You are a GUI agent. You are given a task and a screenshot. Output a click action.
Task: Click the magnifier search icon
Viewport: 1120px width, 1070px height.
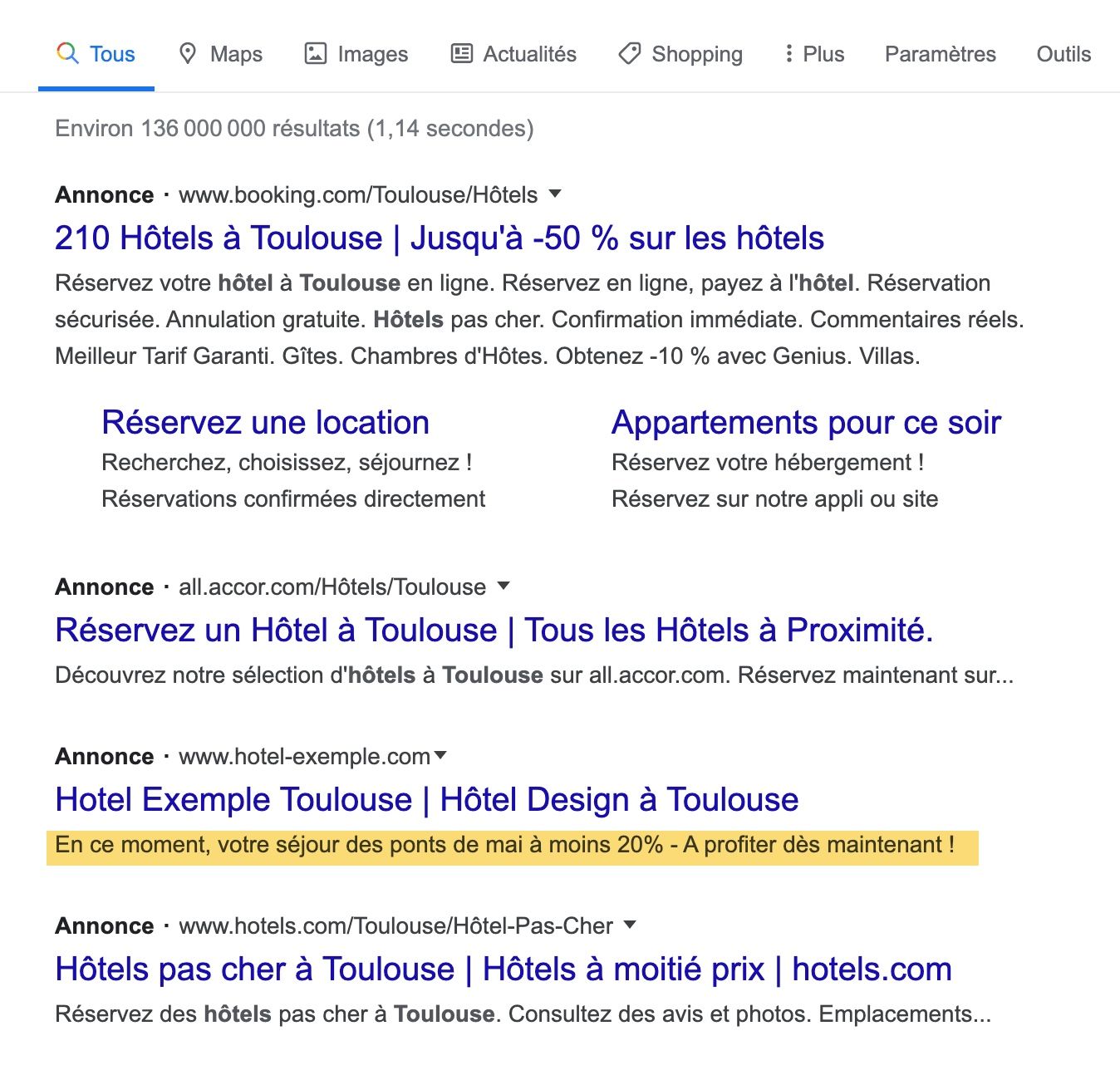pyautogui.click(x=67, y=53)
